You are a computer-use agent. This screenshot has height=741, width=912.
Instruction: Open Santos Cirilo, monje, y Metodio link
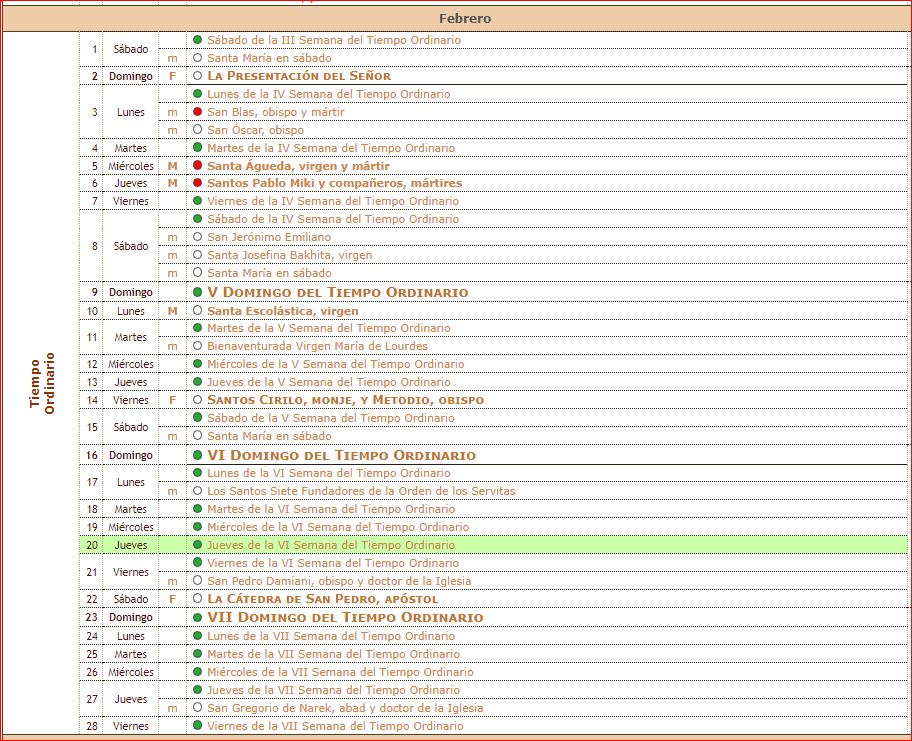tap(345, 400)
